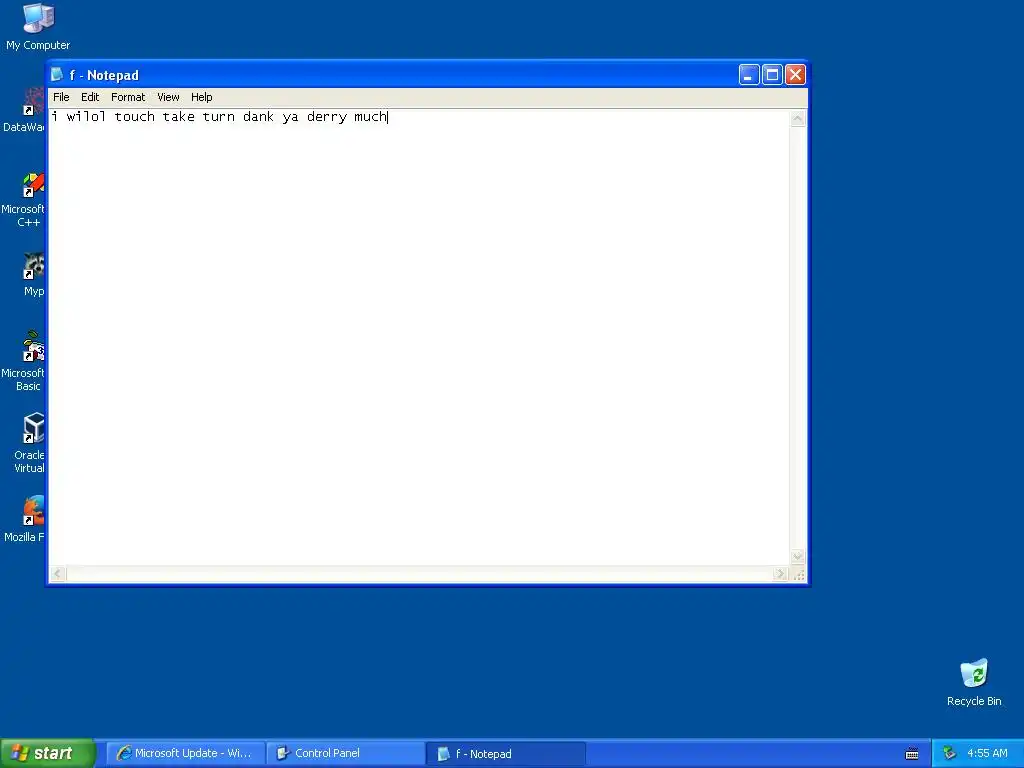Click the vertical scrollbar down arrow
The image size is (1024, 768).
coord(797,557)
